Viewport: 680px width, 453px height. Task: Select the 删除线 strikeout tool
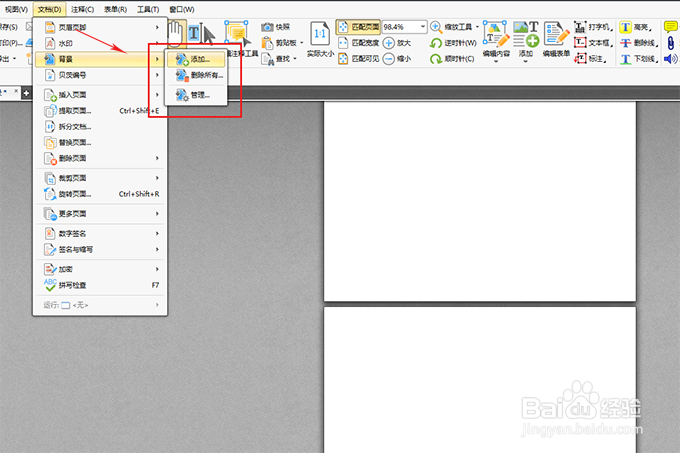point(638,43)
